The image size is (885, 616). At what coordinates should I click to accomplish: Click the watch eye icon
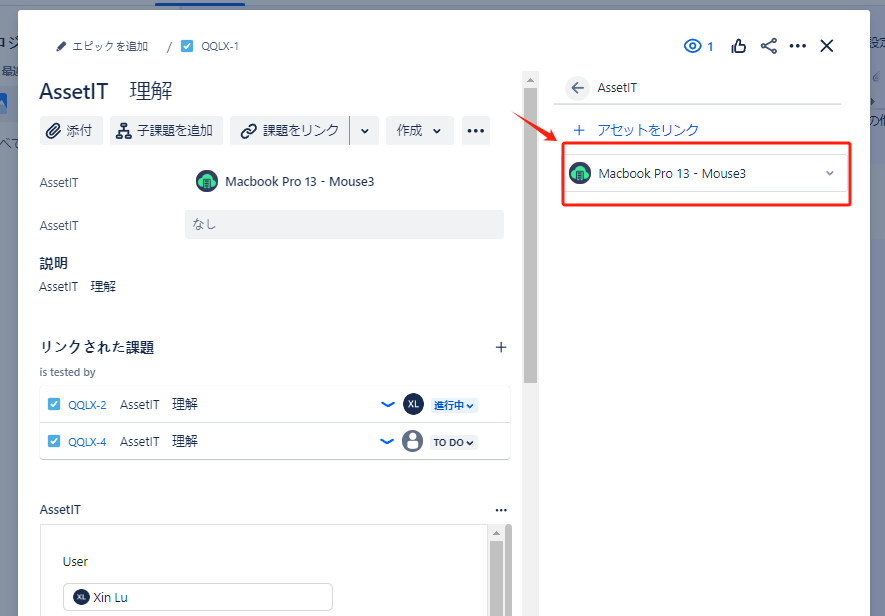(693, 46)
